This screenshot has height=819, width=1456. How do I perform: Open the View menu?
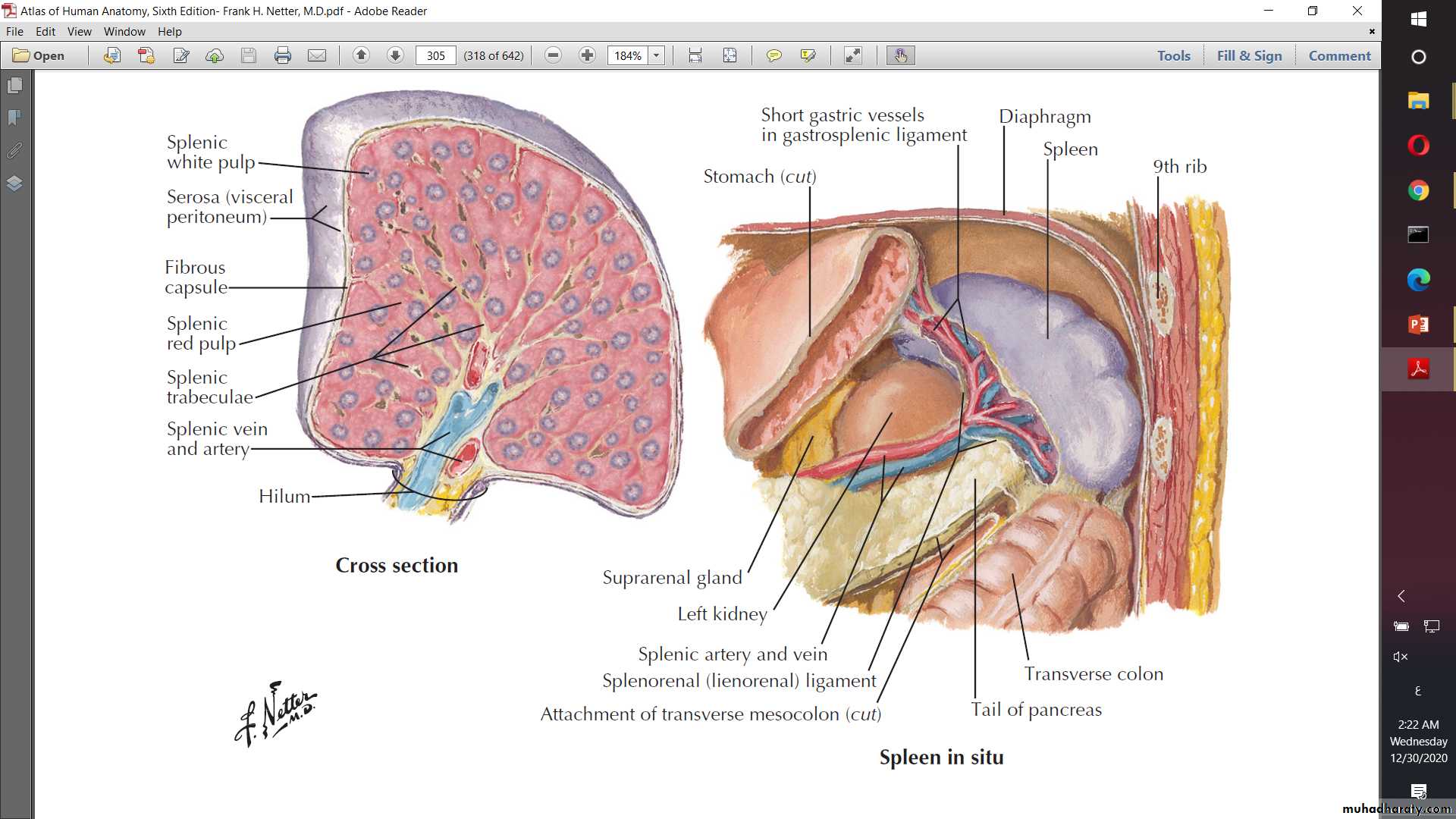[x=79, y=32]
